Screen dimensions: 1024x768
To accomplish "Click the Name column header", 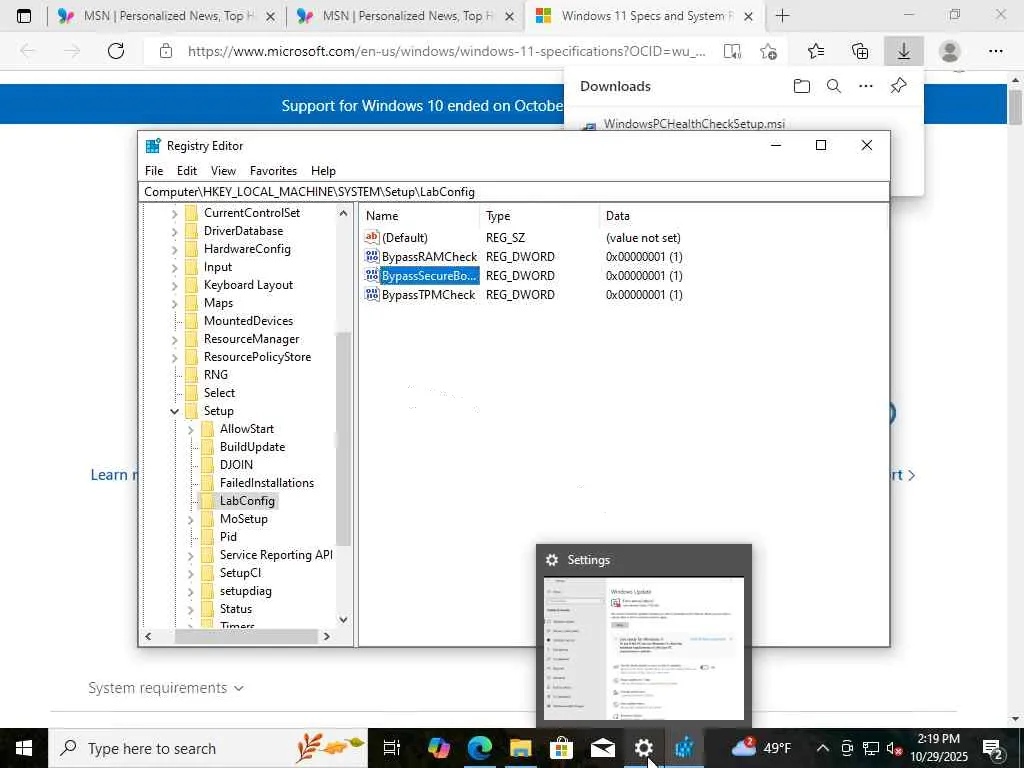I will point(419,216).
